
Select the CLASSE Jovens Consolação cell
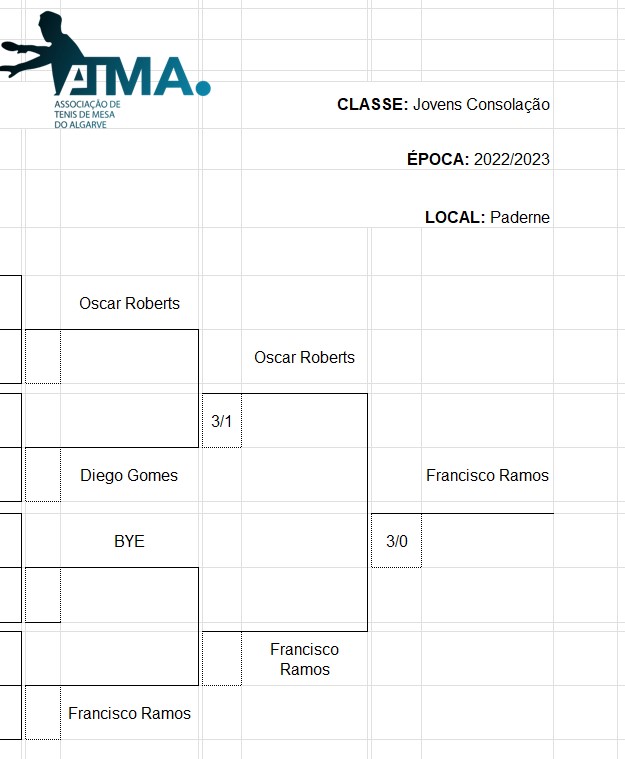443,104
